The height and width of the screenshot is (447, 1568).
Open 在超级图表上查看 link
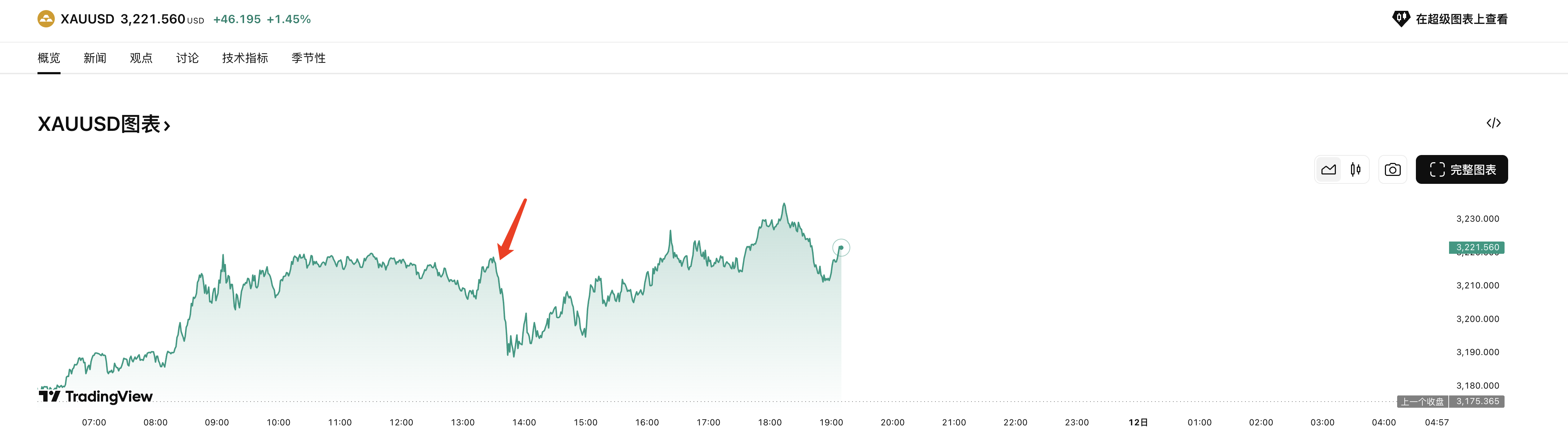1461,19
